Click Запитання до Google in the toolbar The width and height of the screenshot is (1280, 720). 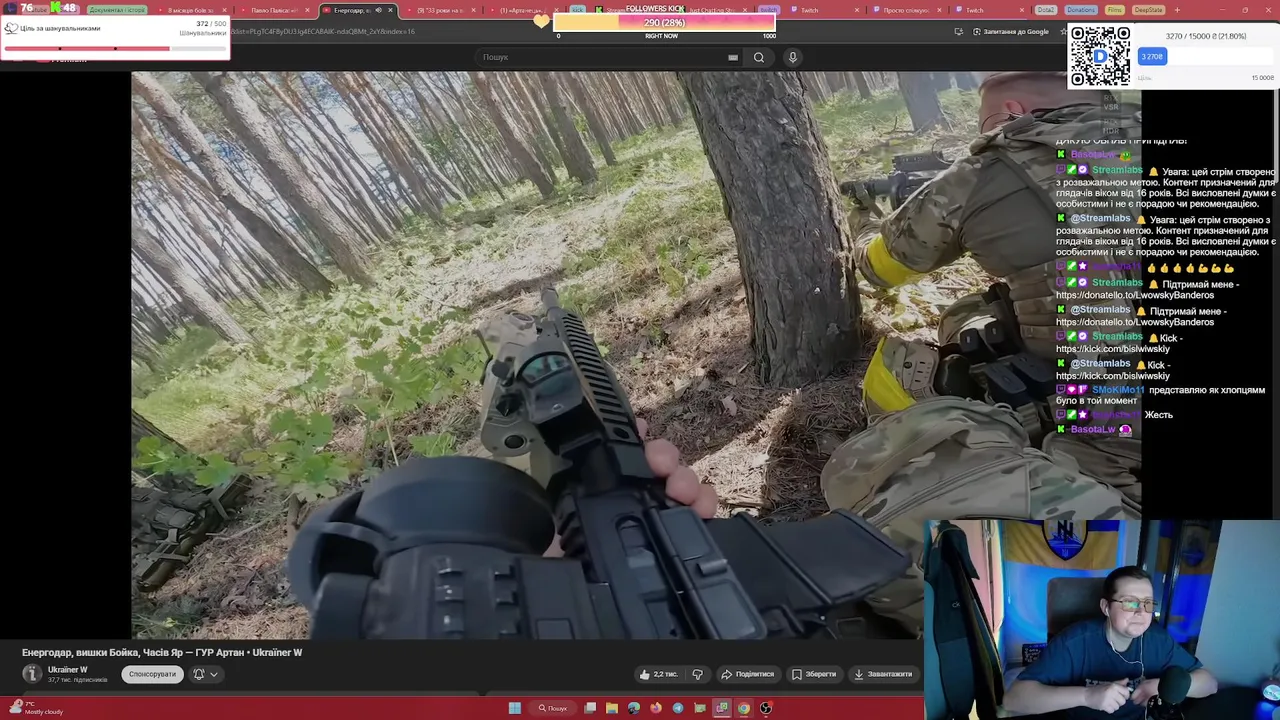point(1012,31)
